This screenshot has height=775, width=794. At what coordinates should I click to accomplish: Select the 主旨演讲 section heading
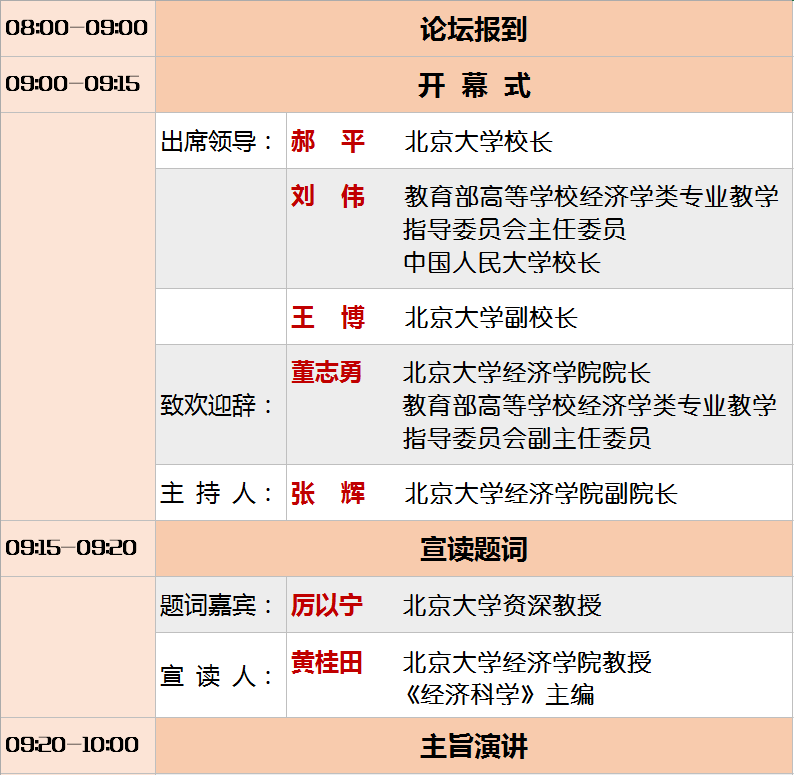473,746
